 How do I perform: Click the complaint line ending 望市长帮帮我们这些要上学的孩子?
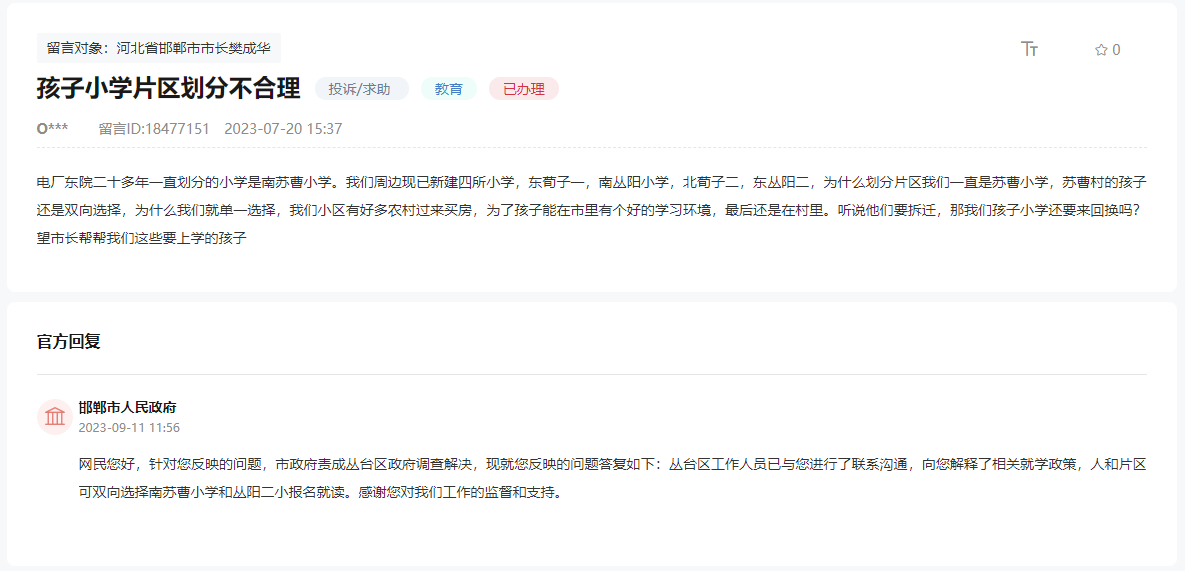[143, 239]
